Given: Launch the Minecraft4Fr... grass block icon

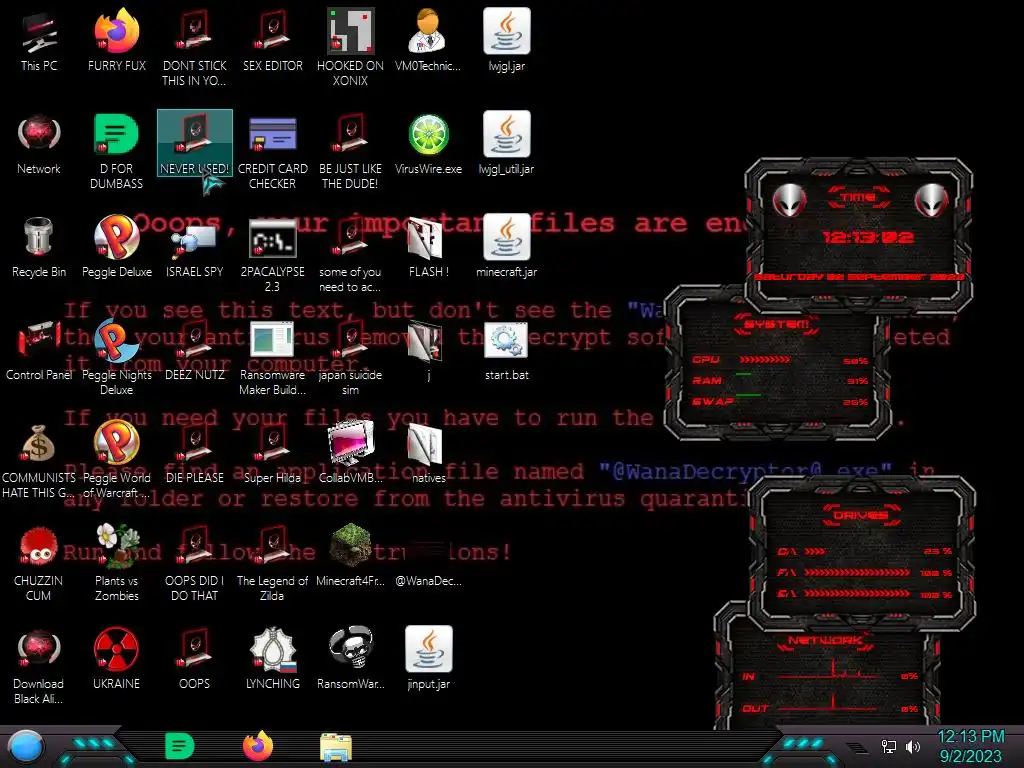Looking at the screenshot, I should [x=350, y=556].
